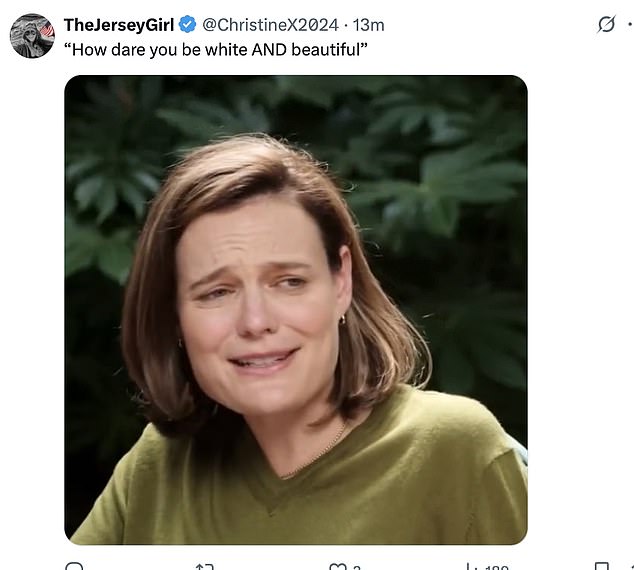Like the post with the heart icon
This screenshot has width=634, height=570.
pyautogui.click(x=338, y=567)
